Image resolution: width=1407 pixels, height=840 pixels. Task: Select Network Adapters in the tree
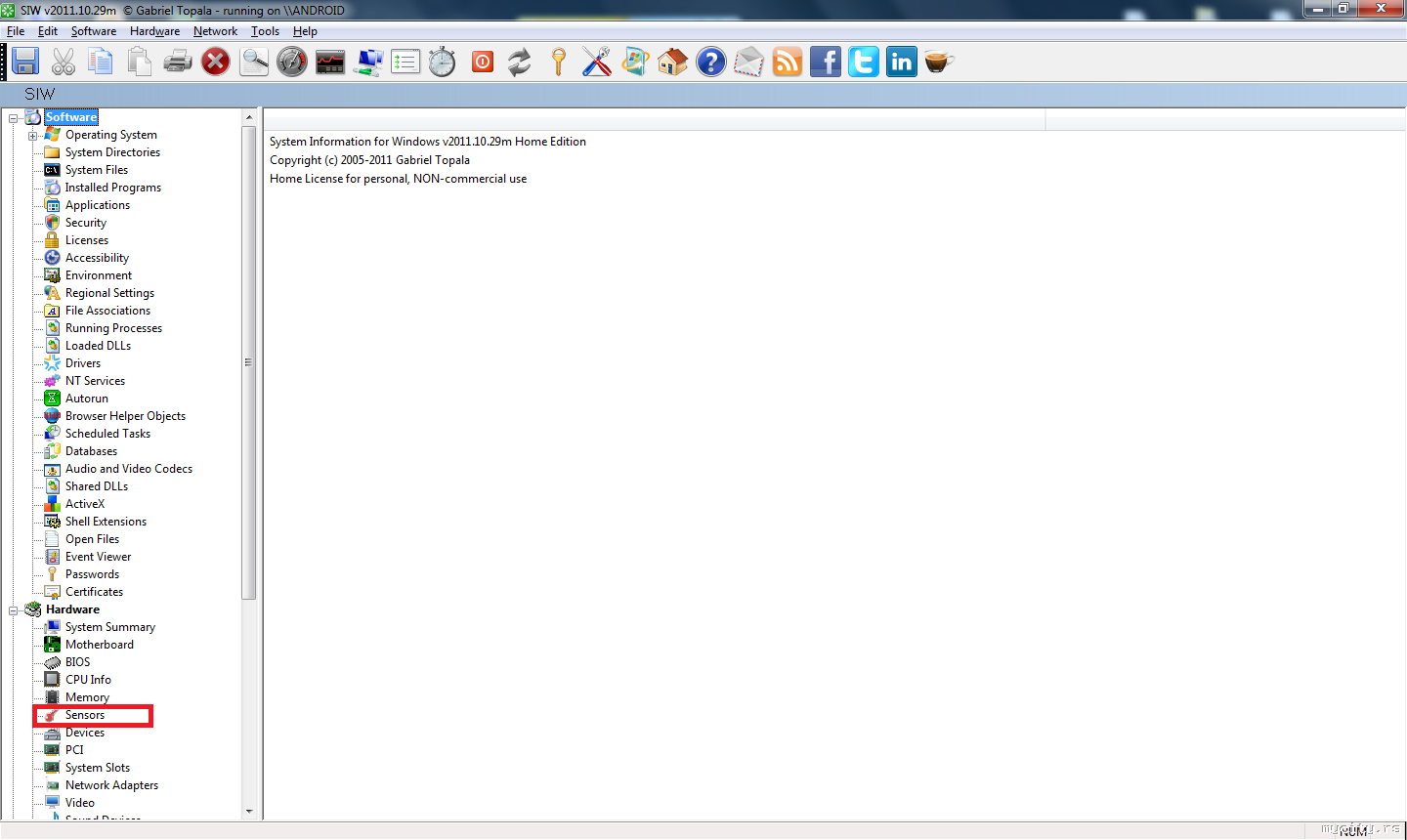111,785
